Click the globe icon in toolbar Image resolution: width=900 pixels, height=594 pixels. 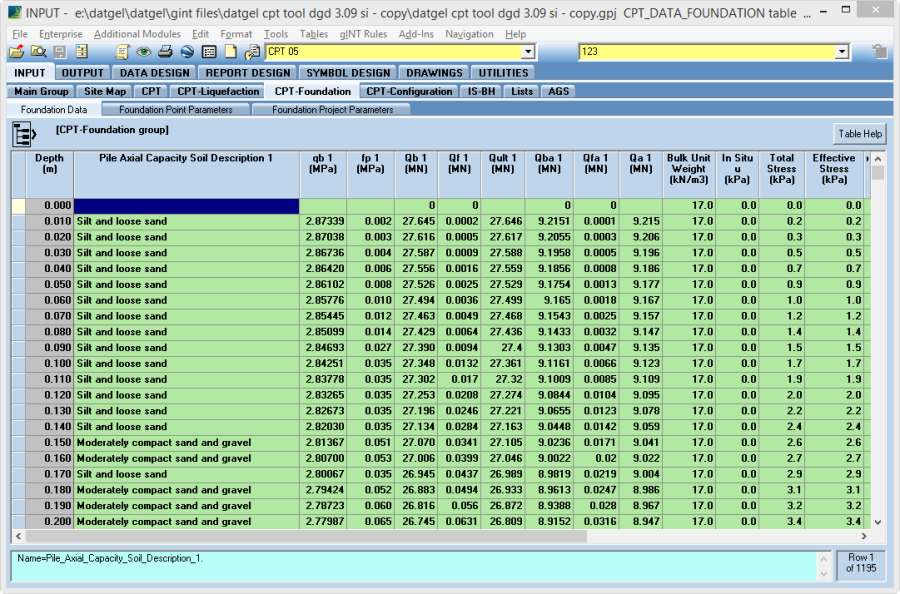(187, 52)
